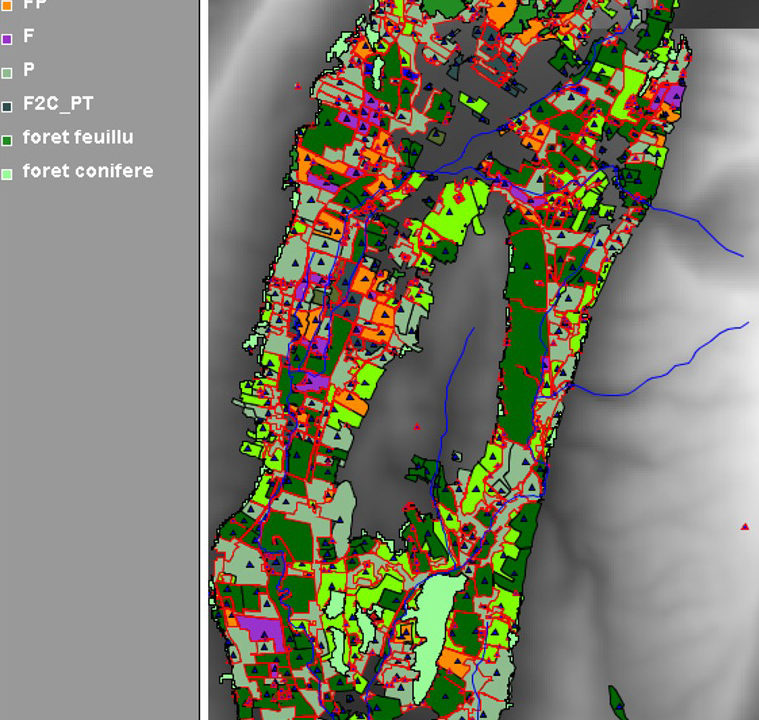Click the light green foret conifere symbol
Viewport: 759px width, 720px height.
point(7,173)
